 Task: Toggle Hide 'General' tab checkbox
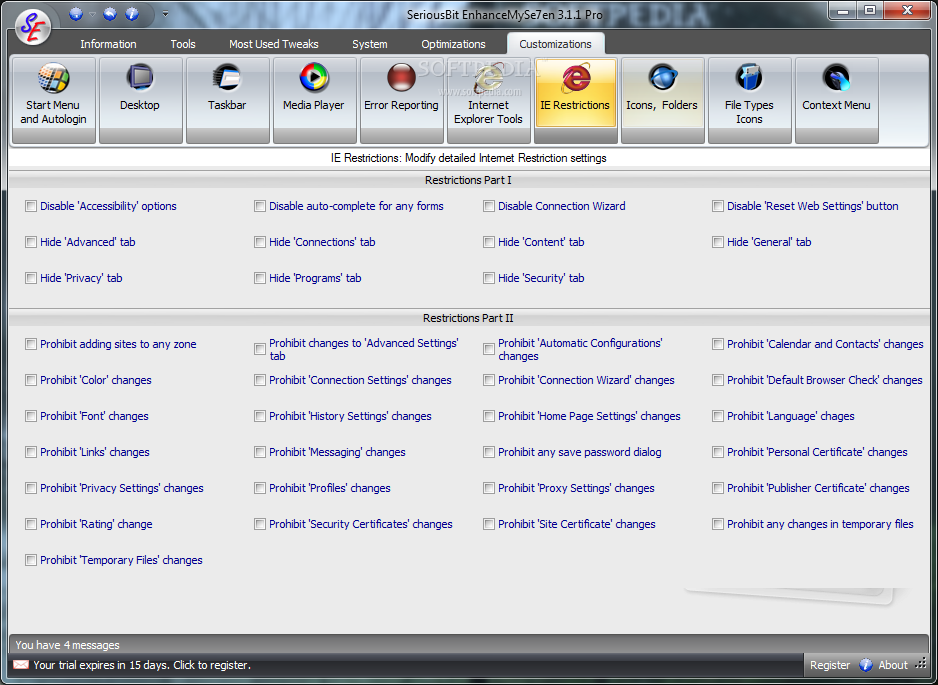point(718,242)
